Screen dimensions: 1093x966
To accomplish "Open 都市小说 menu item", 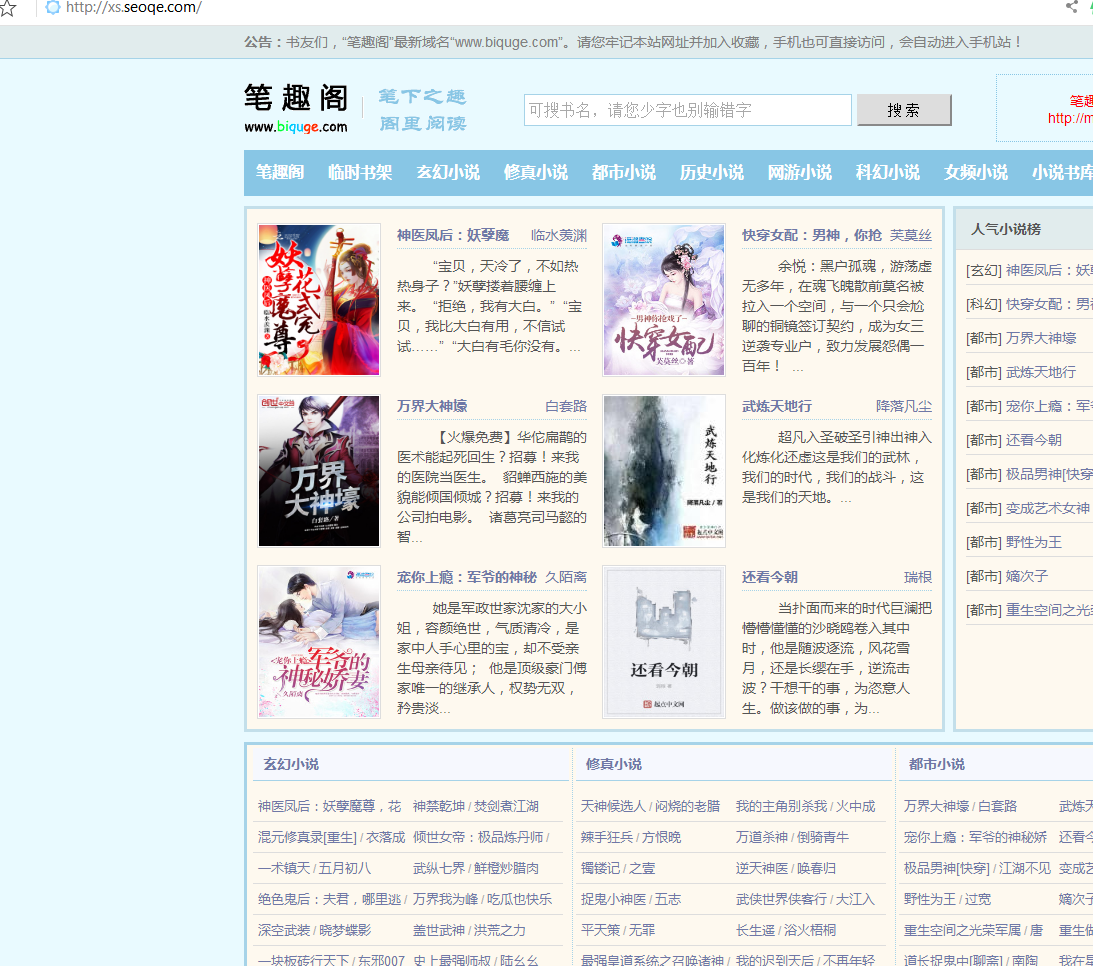I will pyautogui.click(x=623, y=172).
